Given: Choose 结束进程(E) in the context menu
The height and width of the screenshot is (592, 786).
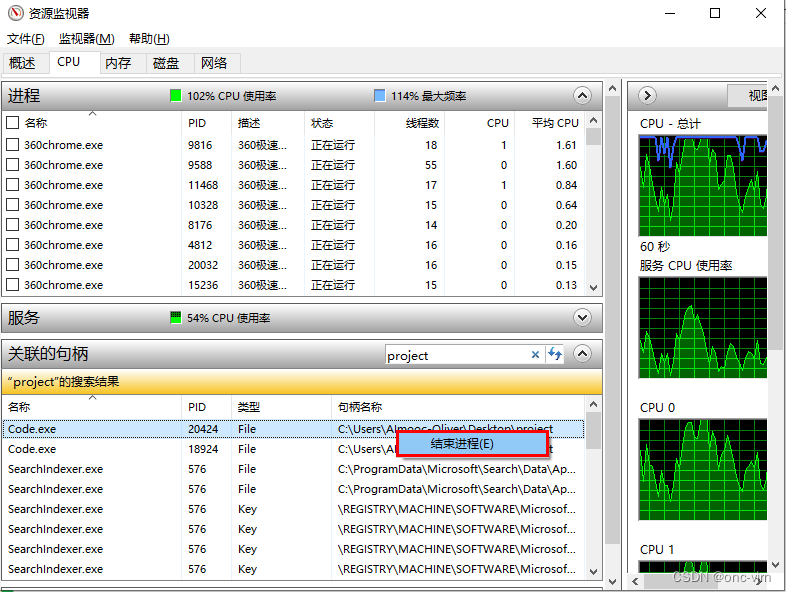Looking at the screenshot, I should pyautogui.click(x=472, y=444).
